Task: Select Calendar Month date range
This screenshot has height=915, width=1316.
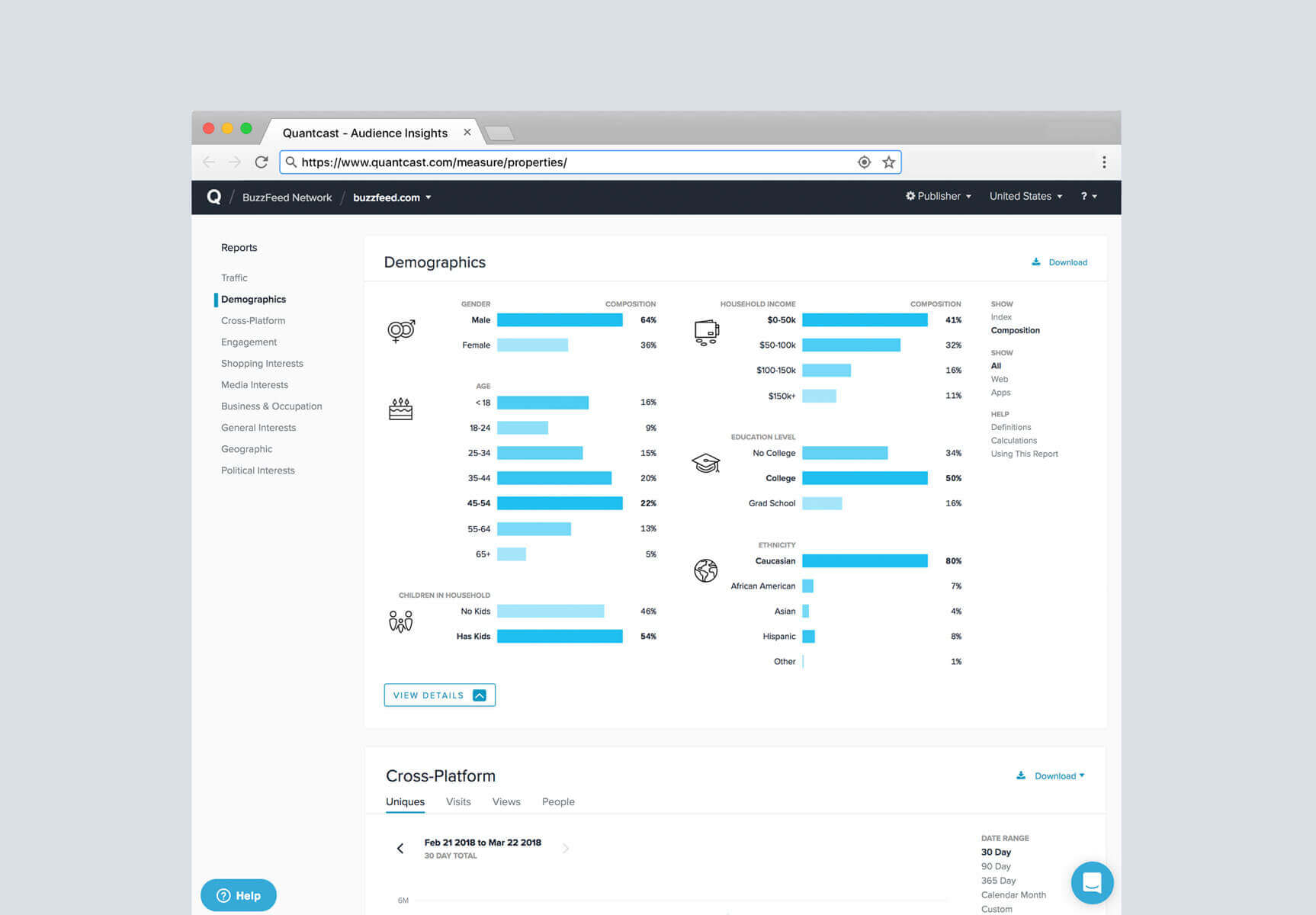Action: coord(1013,894)
